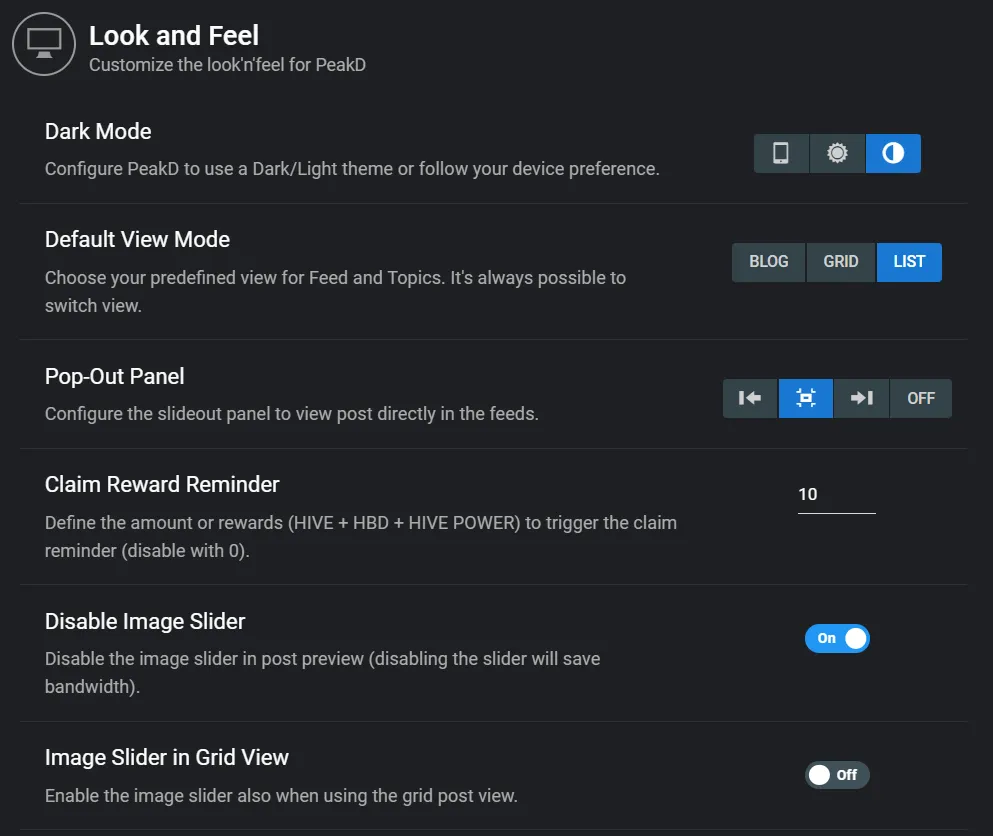Edit the Claim Reward Reminder amount
The height and width of the screenshot is (836, 993).
tap(837, 495)
